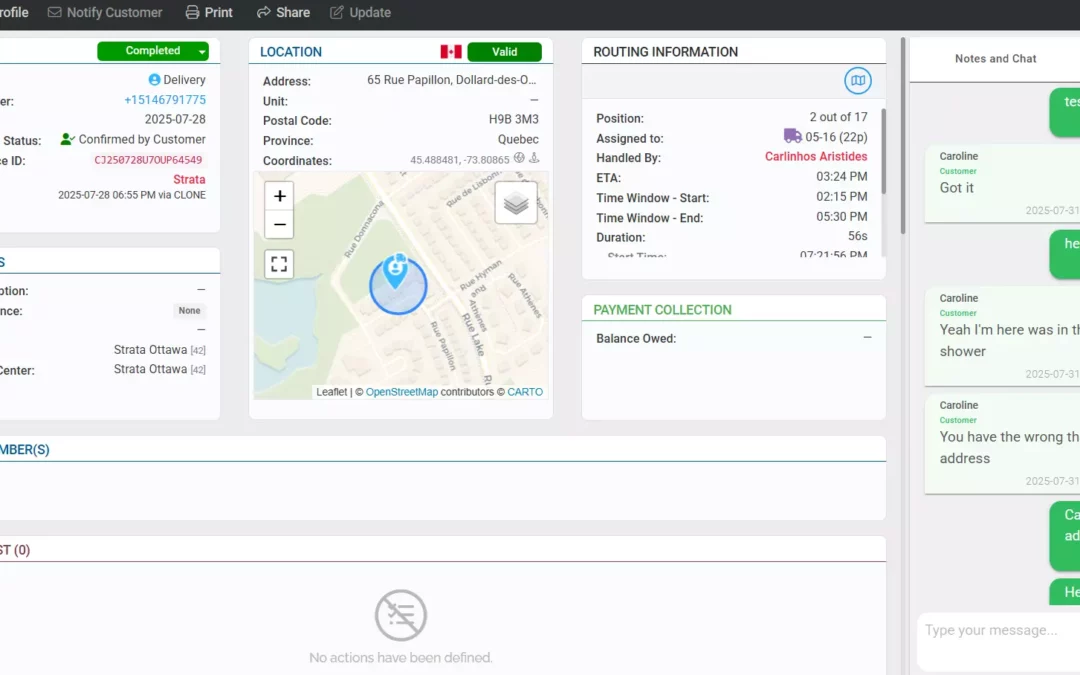The width and height of the screenshot is (1080, 675).
Task: Click Update in the top toolbar
Action: point(360,12)
